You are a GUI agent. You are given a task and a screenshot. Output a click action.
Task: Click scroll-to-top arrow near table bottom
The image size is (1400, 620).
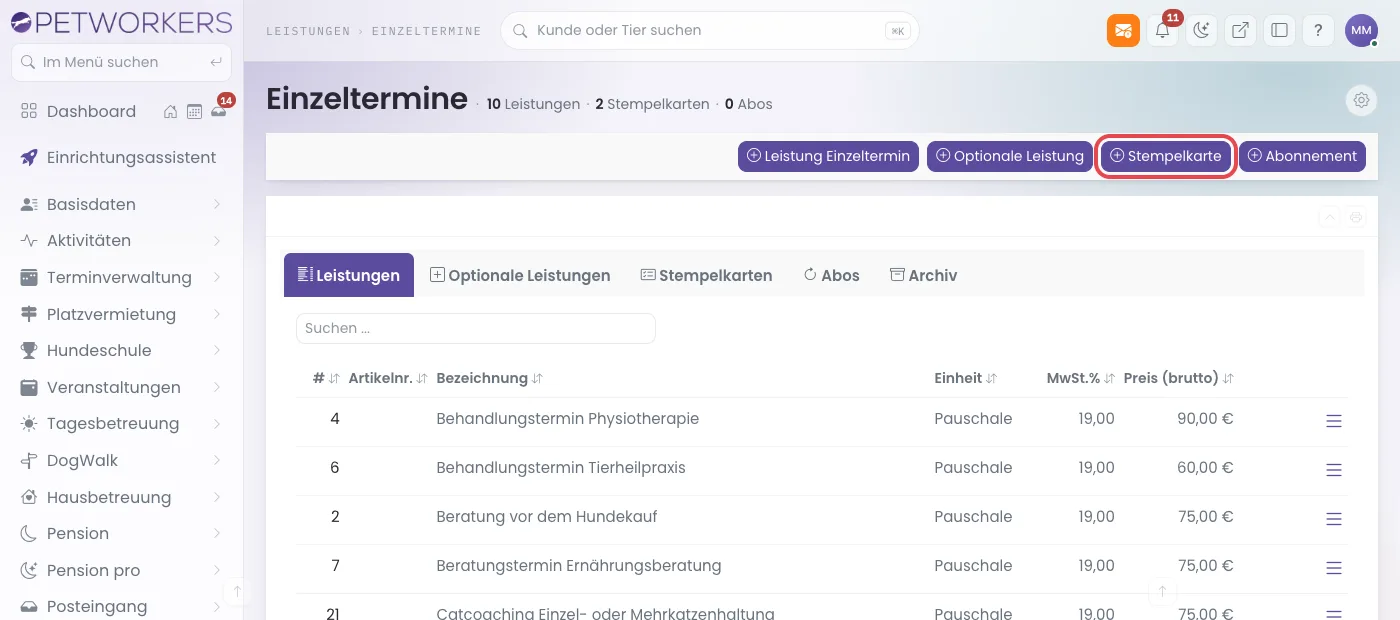(1162, 592)
